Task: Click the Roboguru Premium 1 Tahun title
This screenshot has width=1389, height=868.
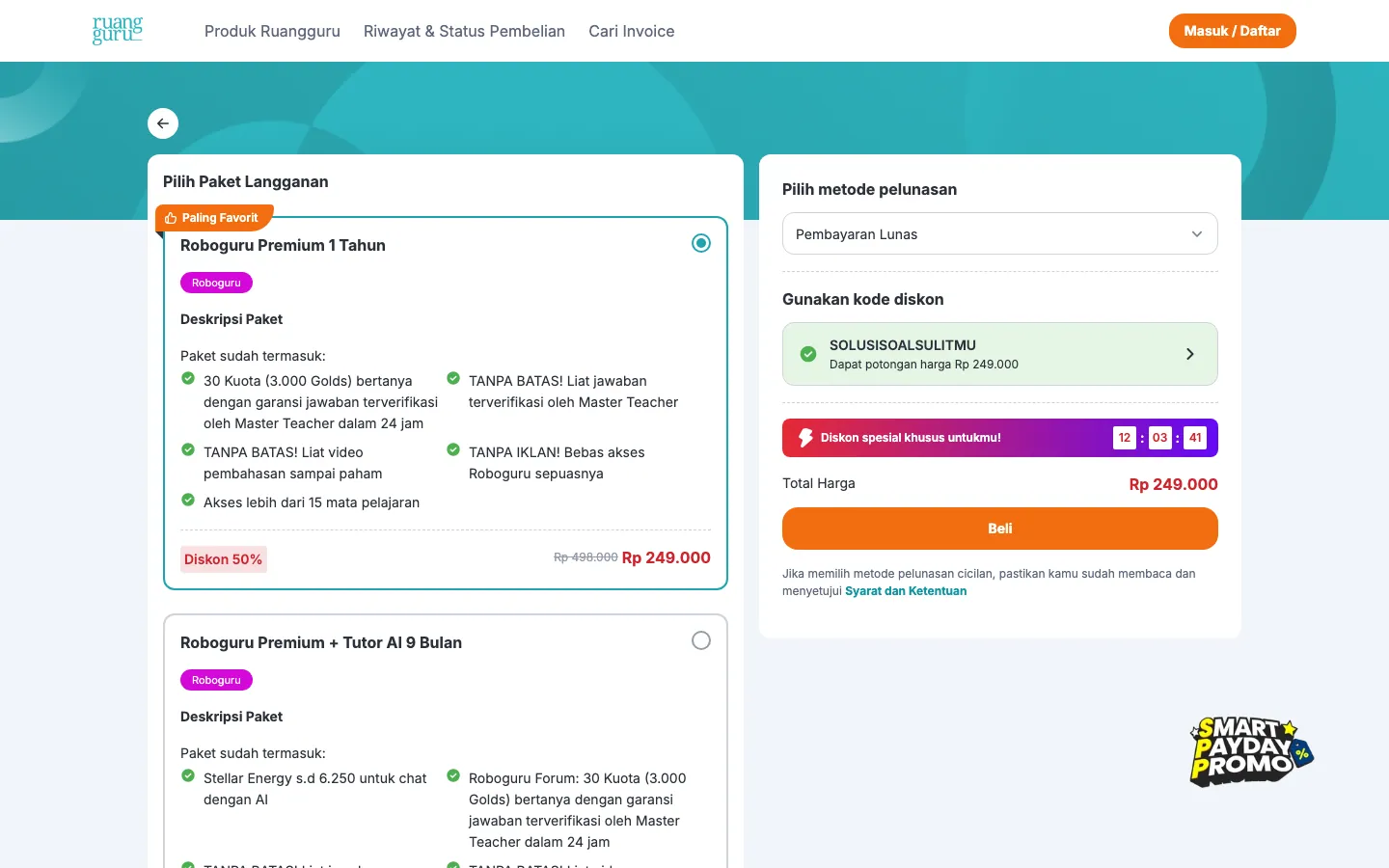Action: pos(283,245)
